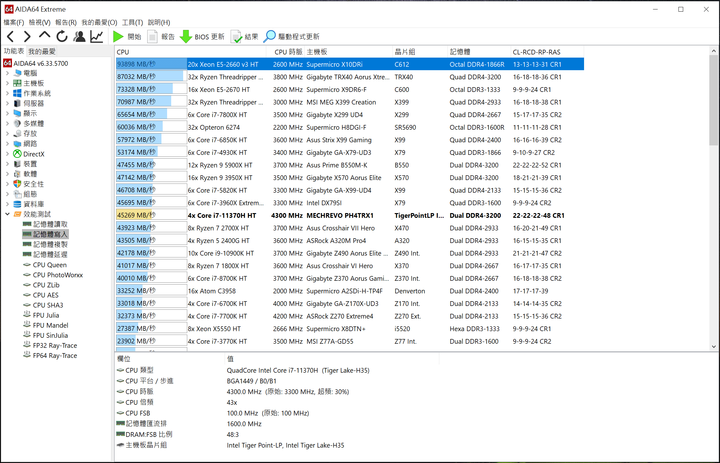The height and width of the screenshot is (463, 720).
Task: Open the 工具(T) menu
Action: (132, 22)
